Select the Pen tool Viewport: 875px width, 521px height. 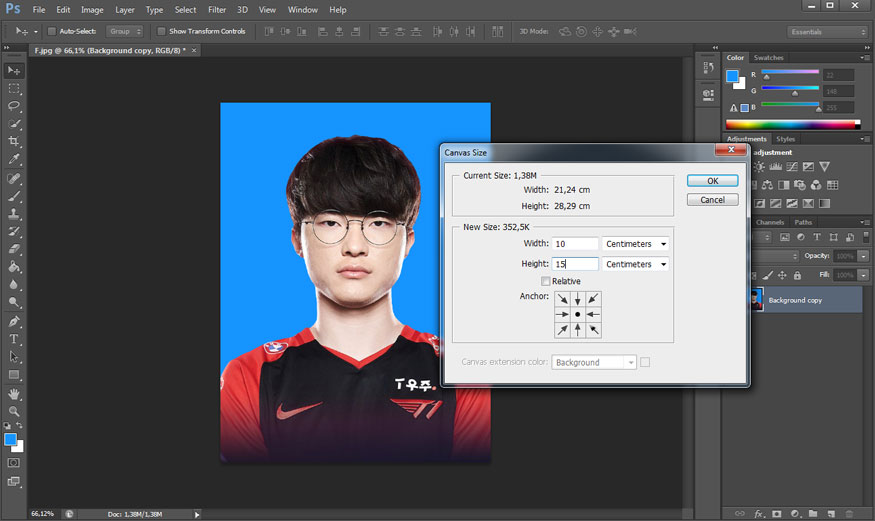(x=14, y=321)
